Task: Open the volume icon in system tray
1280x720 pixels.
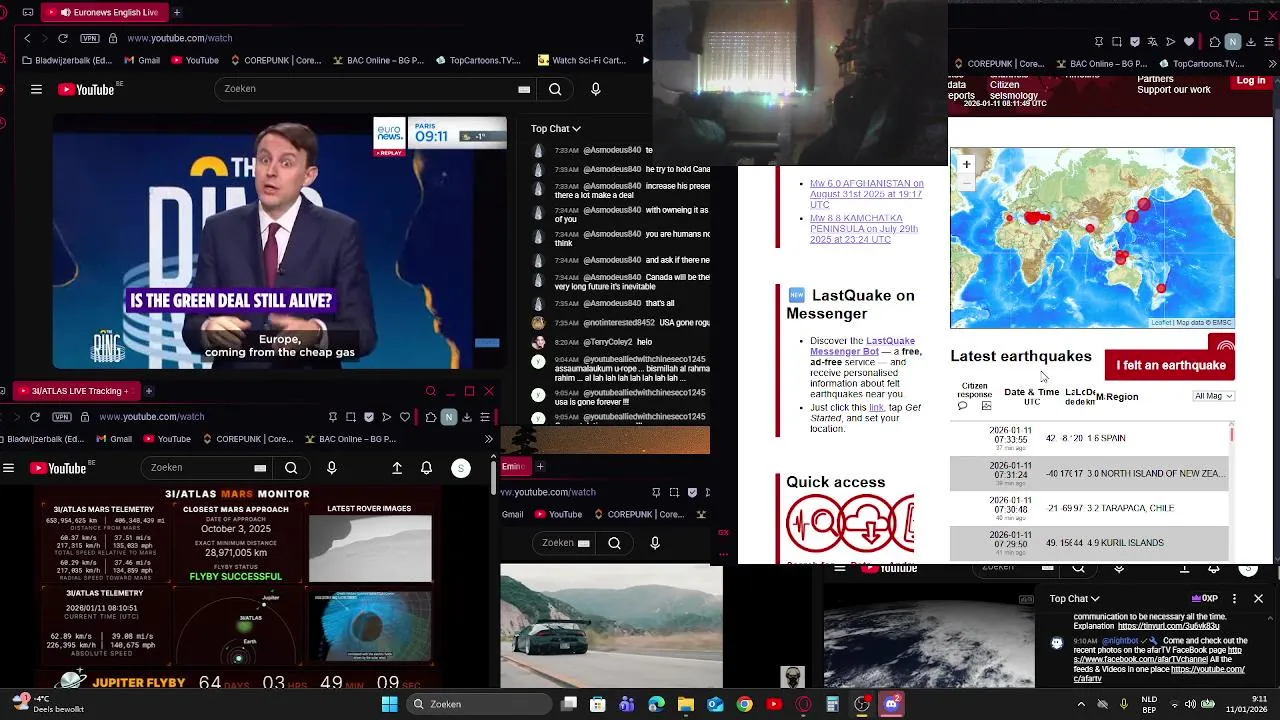Action: pyautogui.click(x=1191, y=704)
